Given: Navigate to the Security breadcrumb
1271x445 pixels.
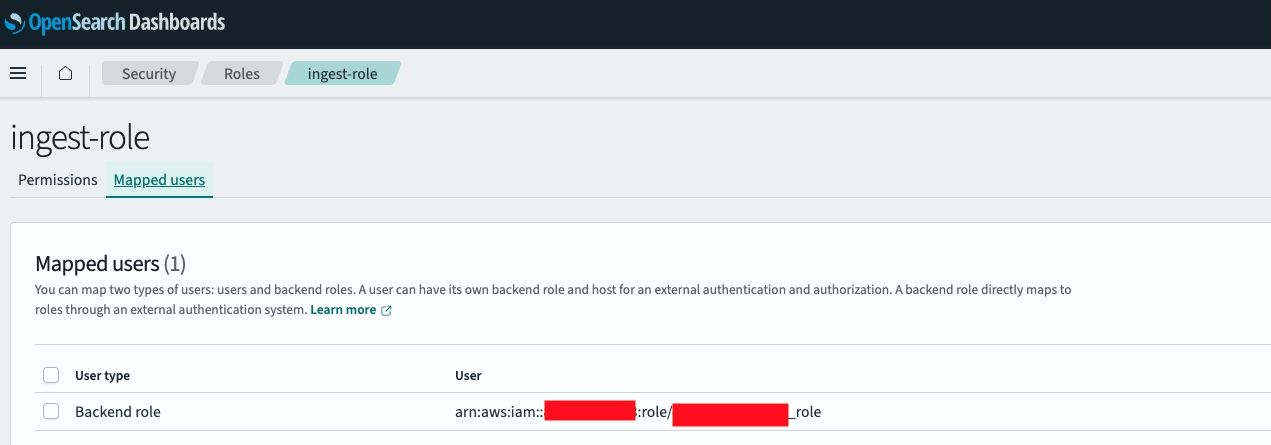Looking at the screenshot, I should point(149,74).
